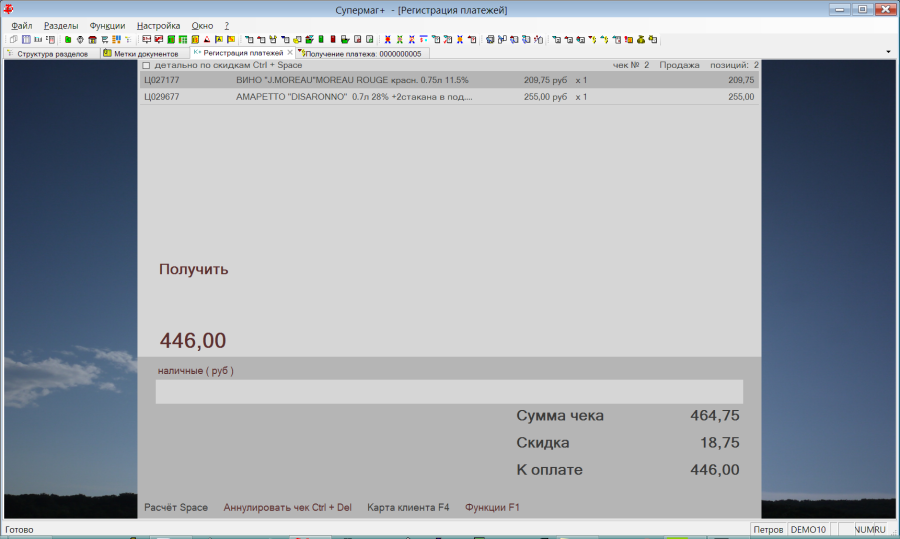
Task: Open the tab list dropdown arrow
Action: 888,52
